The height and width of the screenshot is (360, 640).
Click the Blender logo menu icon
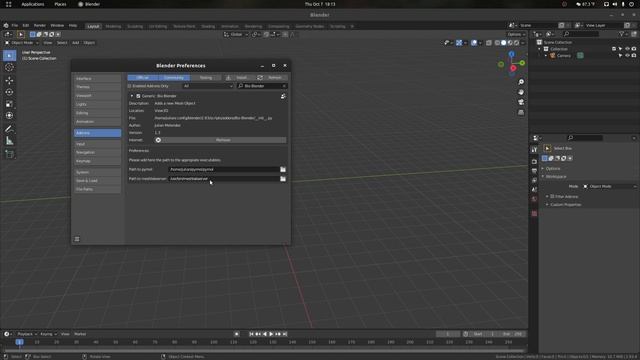coord(6,26)
